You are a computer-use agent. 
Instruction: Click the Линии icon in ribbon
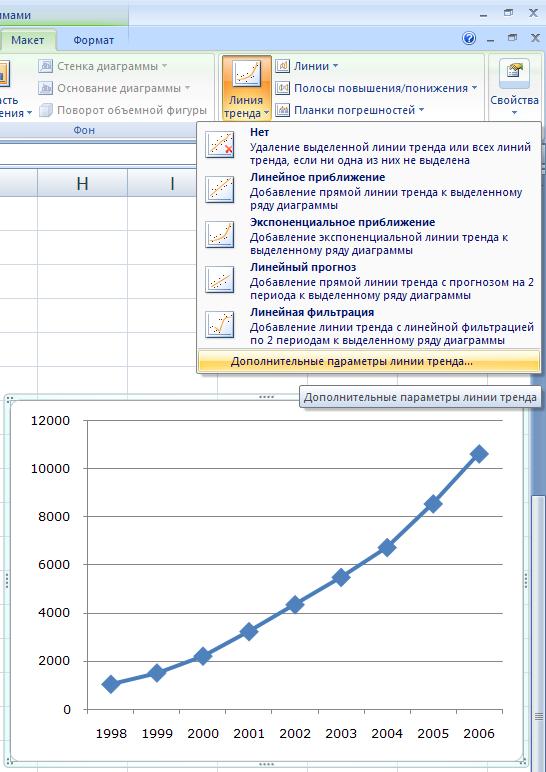282,66
